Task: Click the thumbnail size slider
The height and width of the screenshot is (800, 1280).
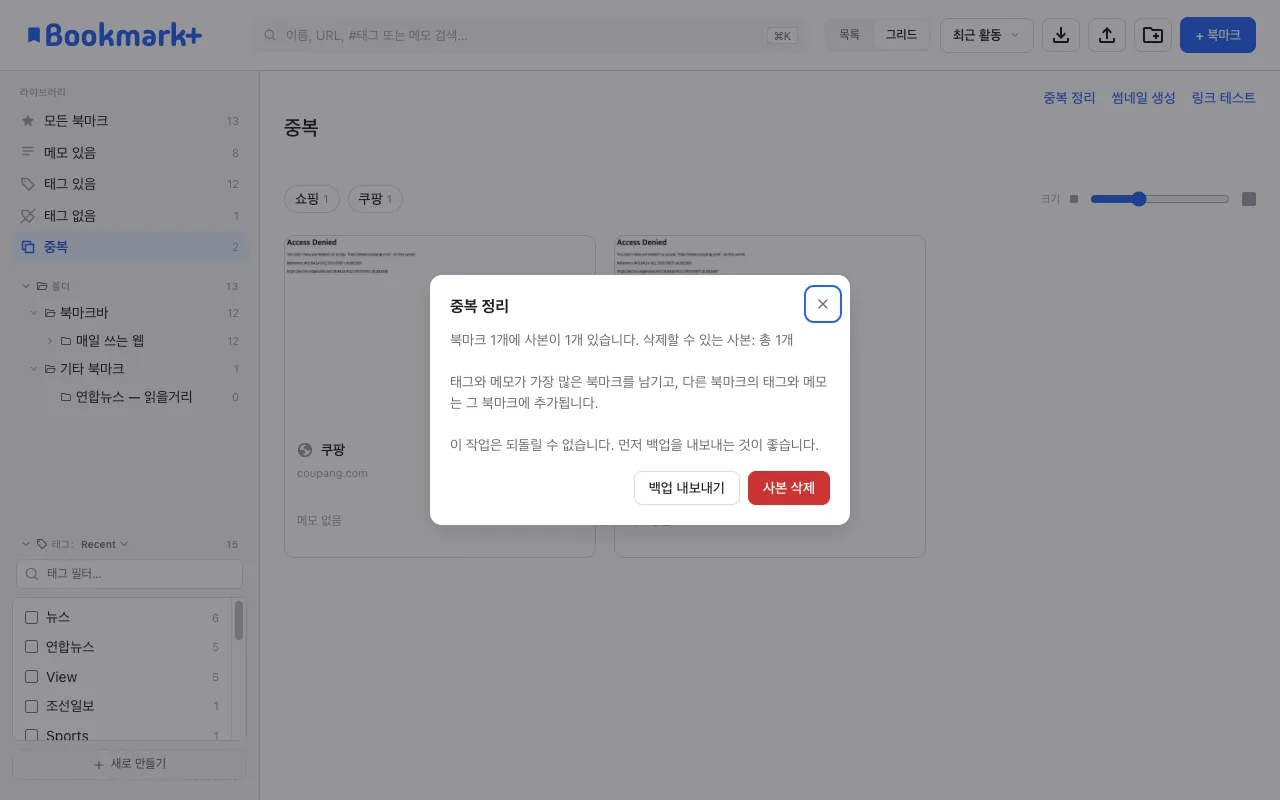Action: [x=1160, y=199]
